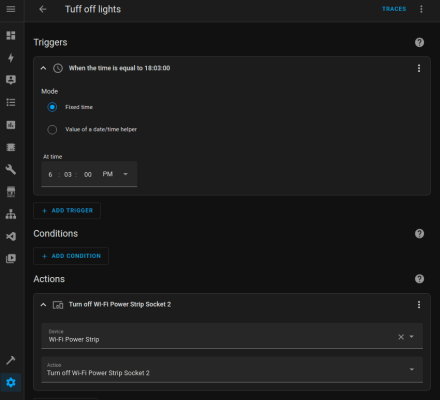
Task: Collapse the Turn off Wi-Fi Power Strip action
Action: click(43, 305)
